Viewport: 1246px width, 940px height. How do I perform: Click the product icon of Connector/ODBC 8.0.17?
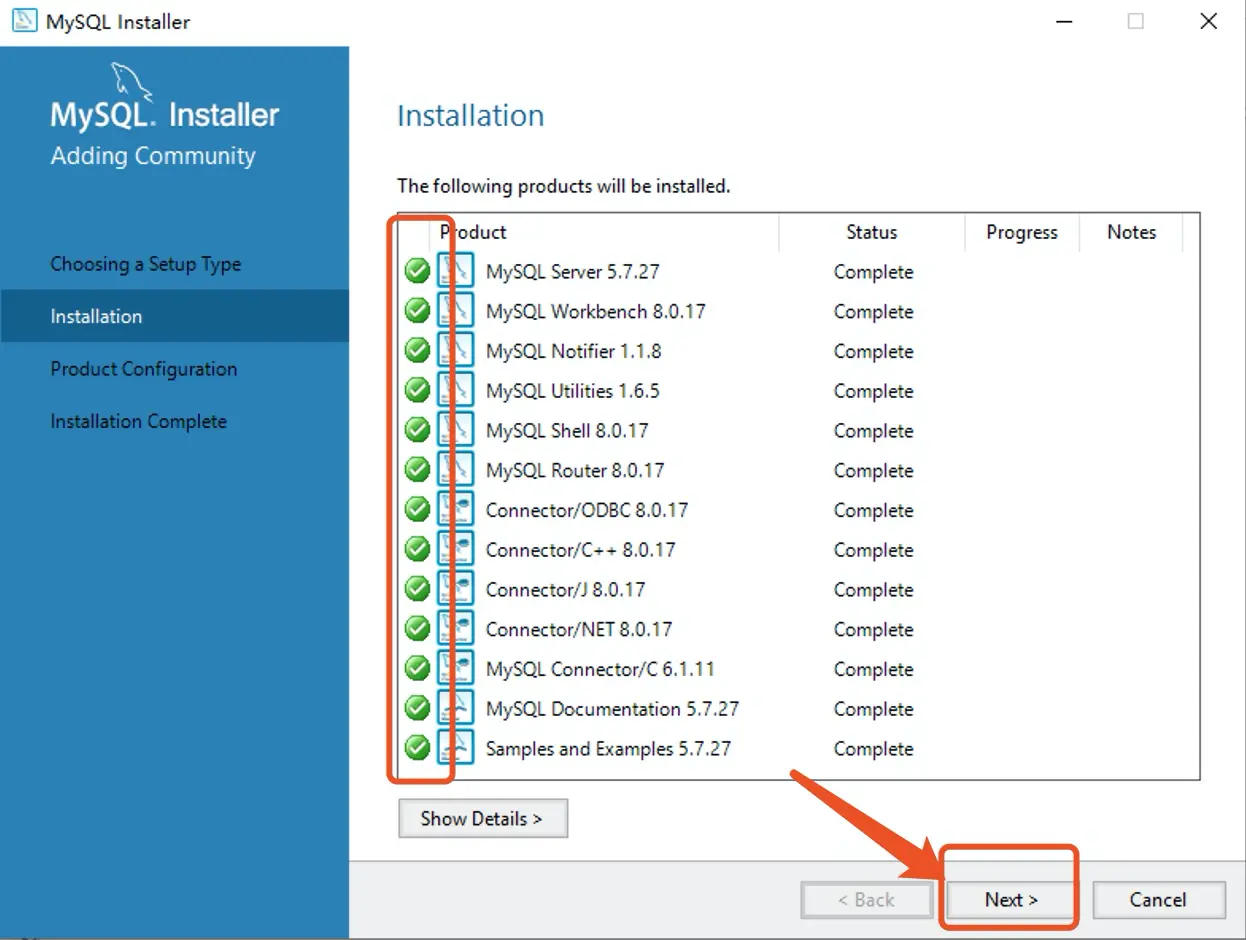pos(456,510)
